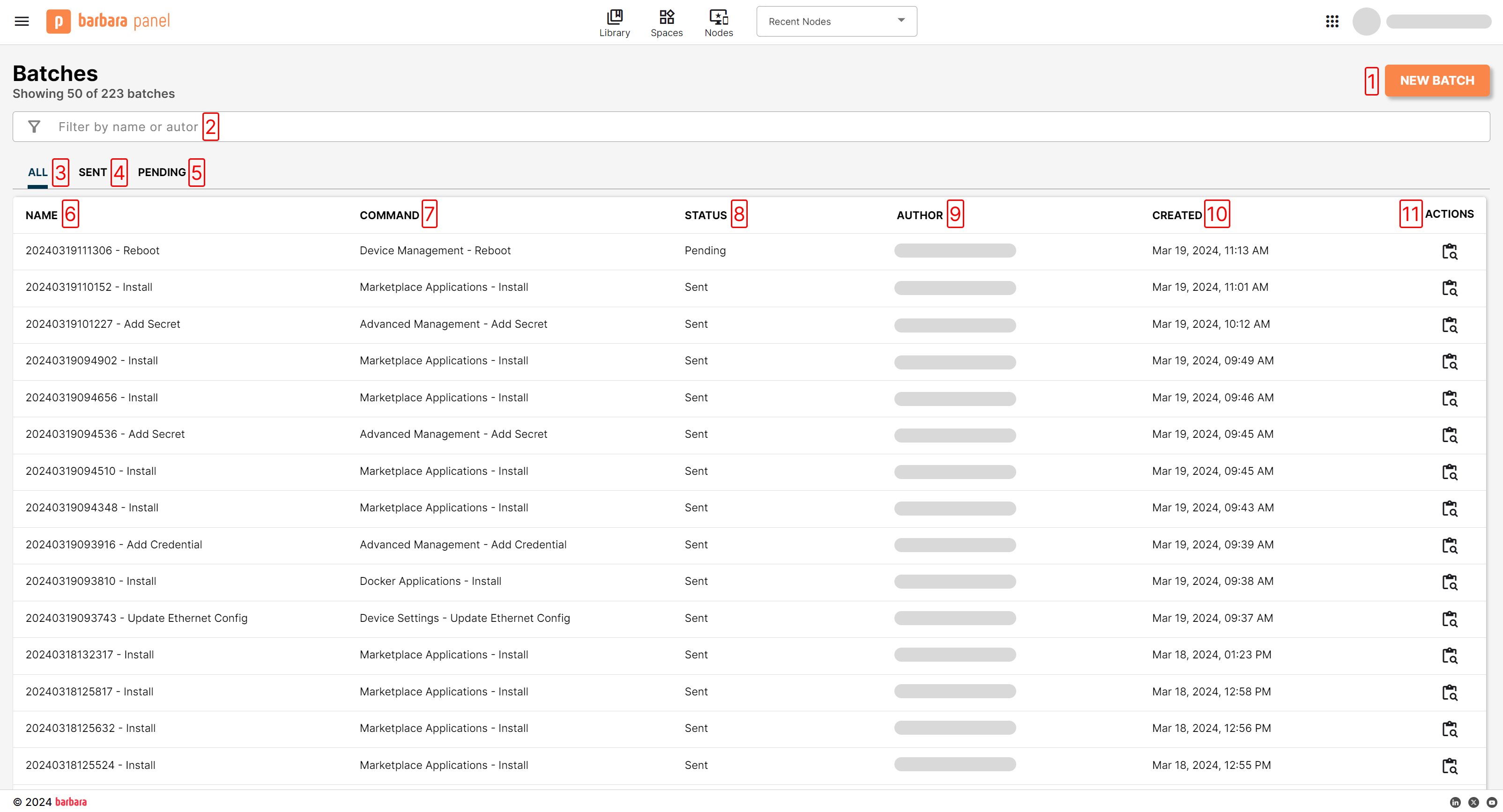Viewport: 1503px width, 812px height.
Task: Expand the Recent Nodes selector arrow
Action: click(x=900, y=21)
